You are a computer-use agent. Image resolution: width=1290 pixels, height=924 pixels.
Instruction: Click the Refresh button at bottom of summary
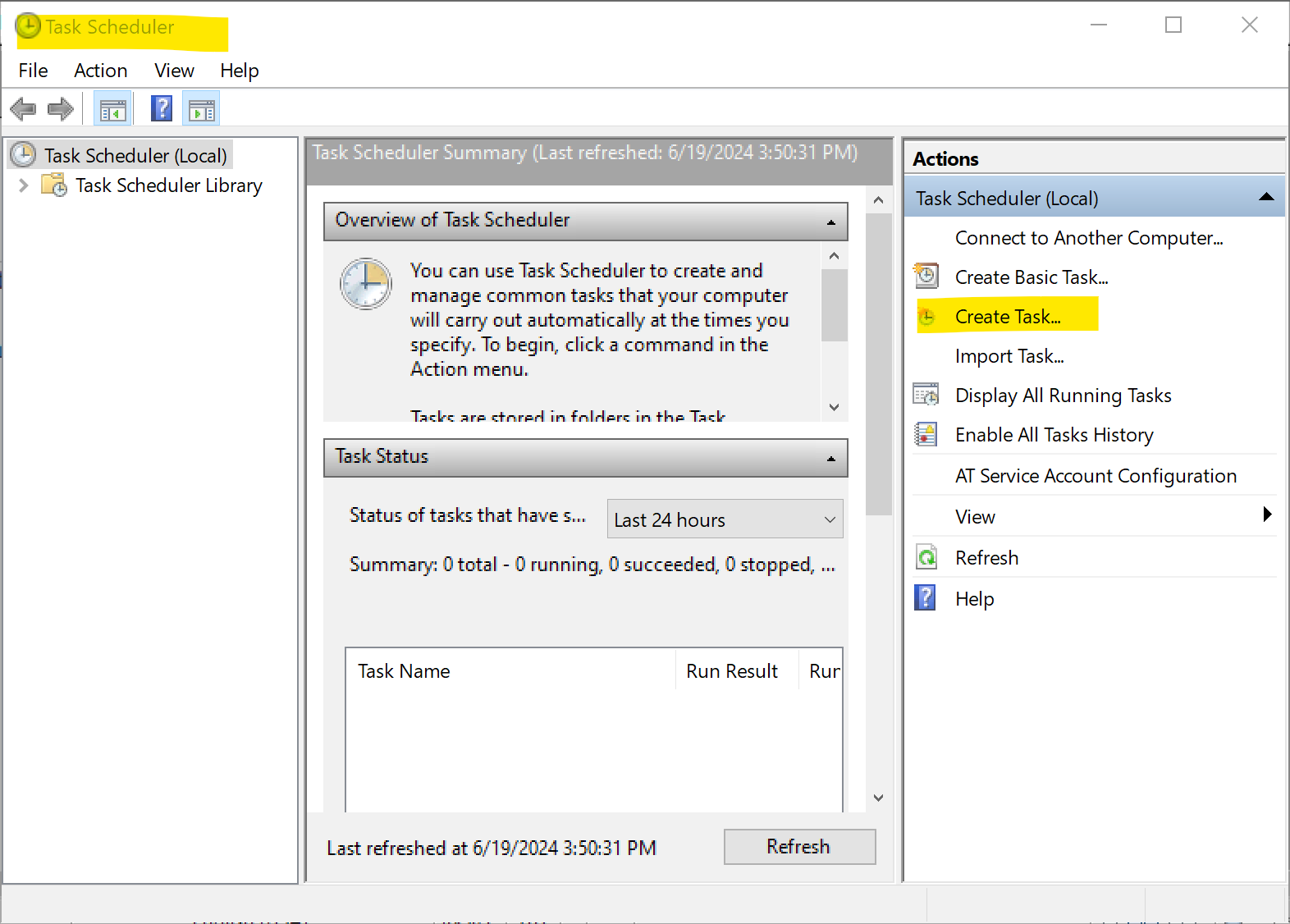799,846
